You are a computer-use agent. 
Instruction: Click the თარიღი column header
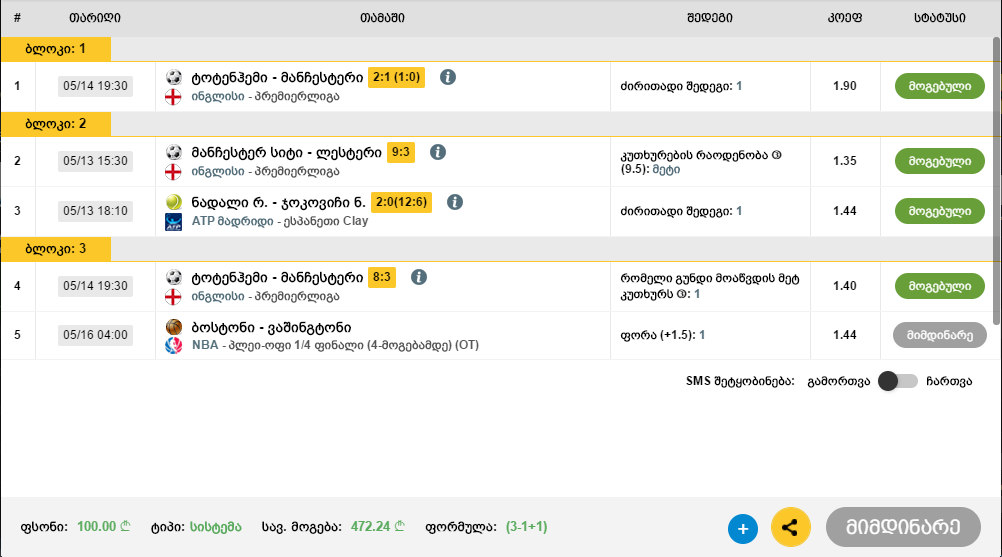tap(95, 18)
